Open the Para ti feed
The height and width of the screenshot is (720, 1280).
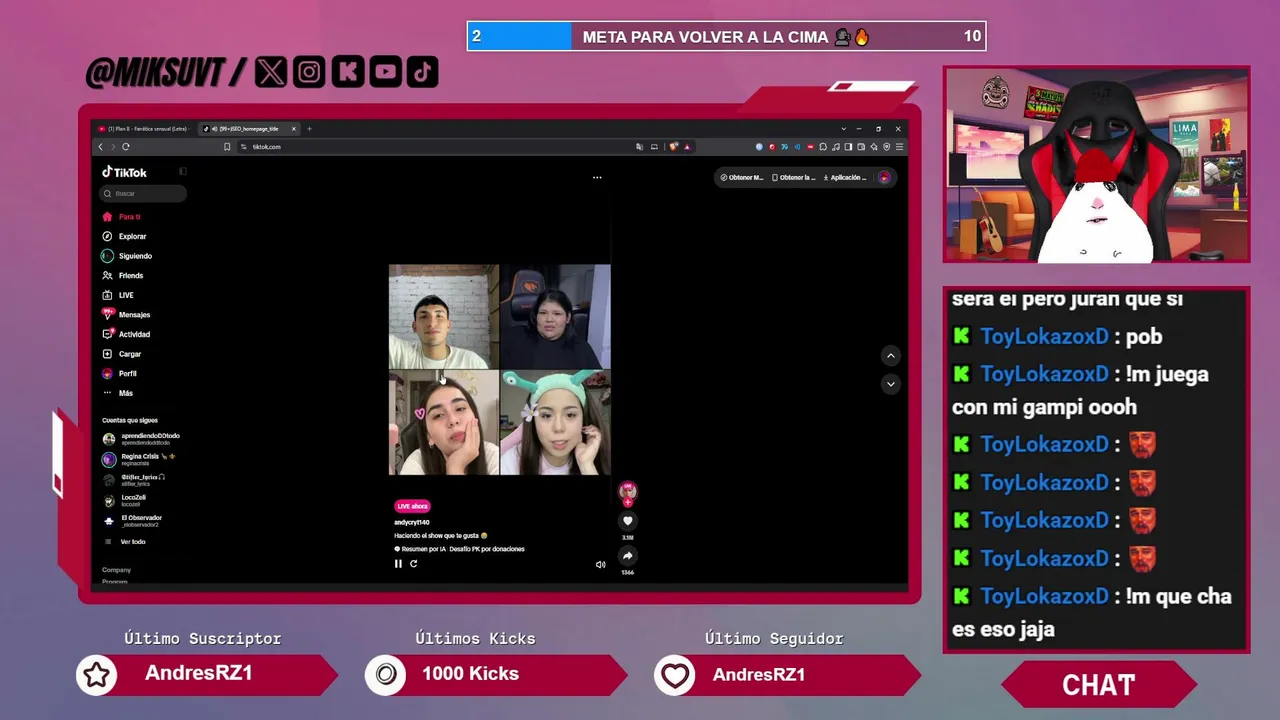pos(121,217)
